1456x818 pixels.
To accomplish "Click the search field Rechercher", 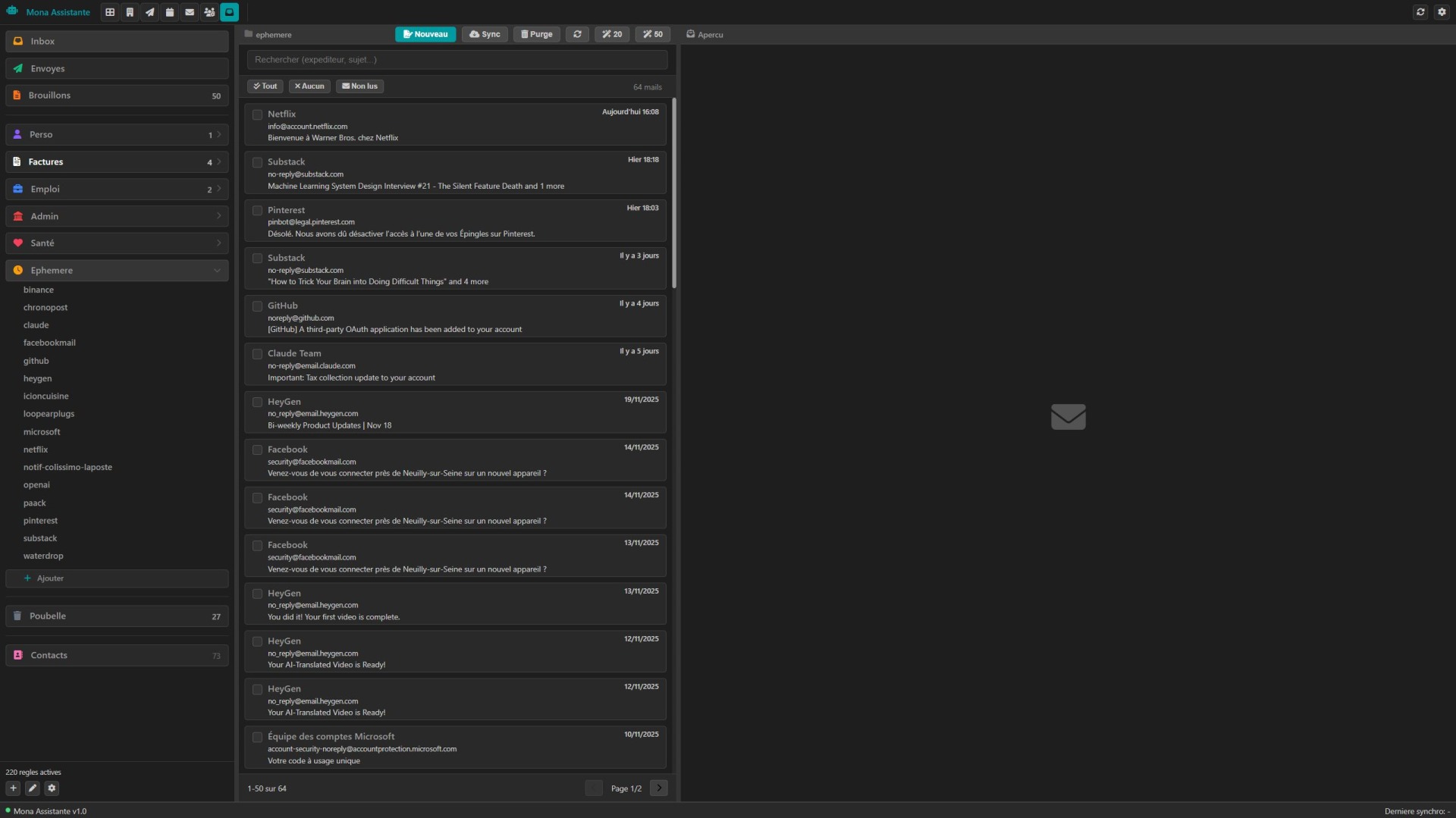I will point(457,60).
